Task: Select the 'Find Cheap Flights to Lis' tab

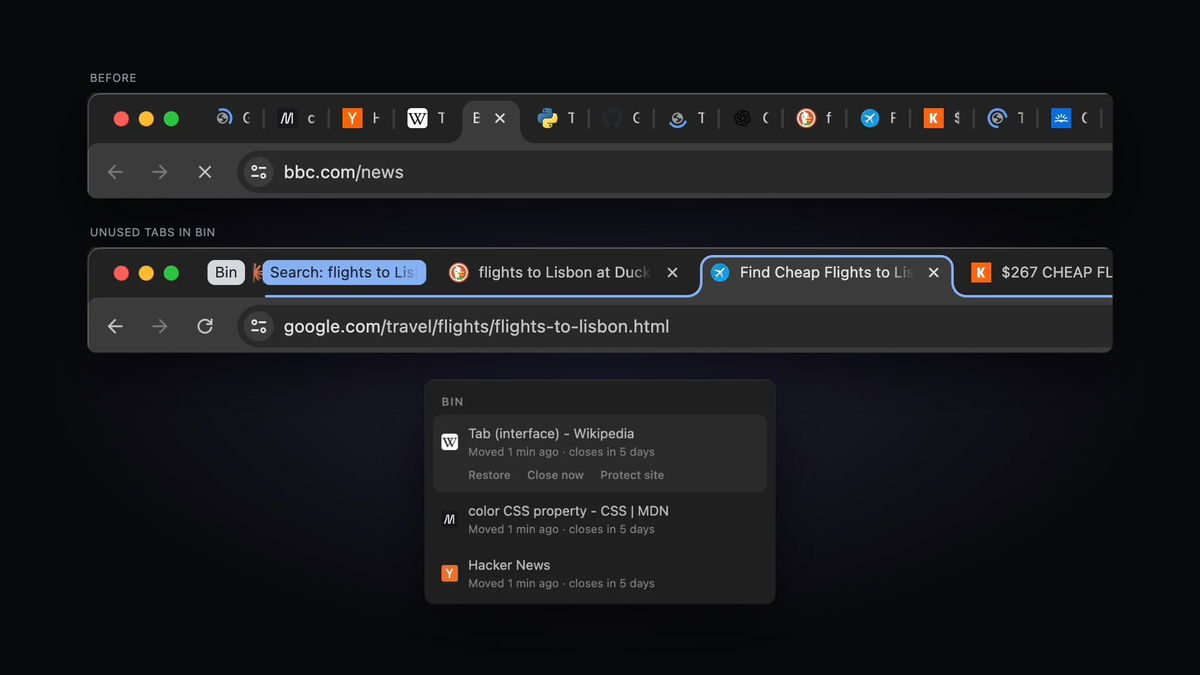Action: click(x=826, y=272)
